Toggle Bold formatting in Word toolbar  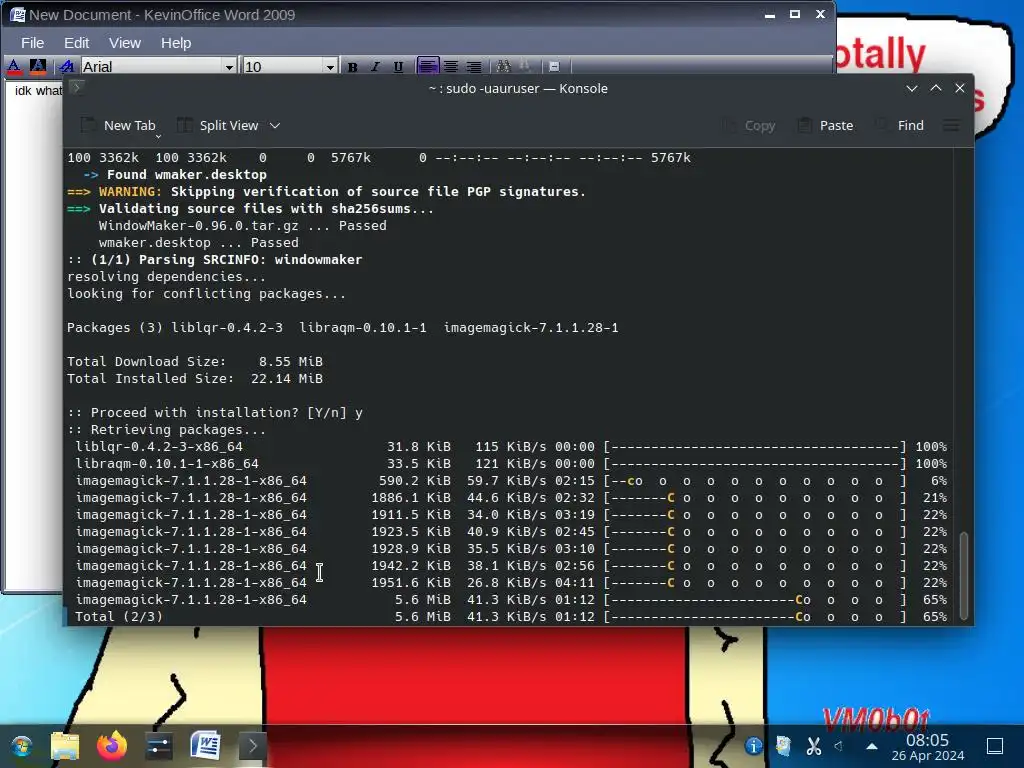pos(353,67)
